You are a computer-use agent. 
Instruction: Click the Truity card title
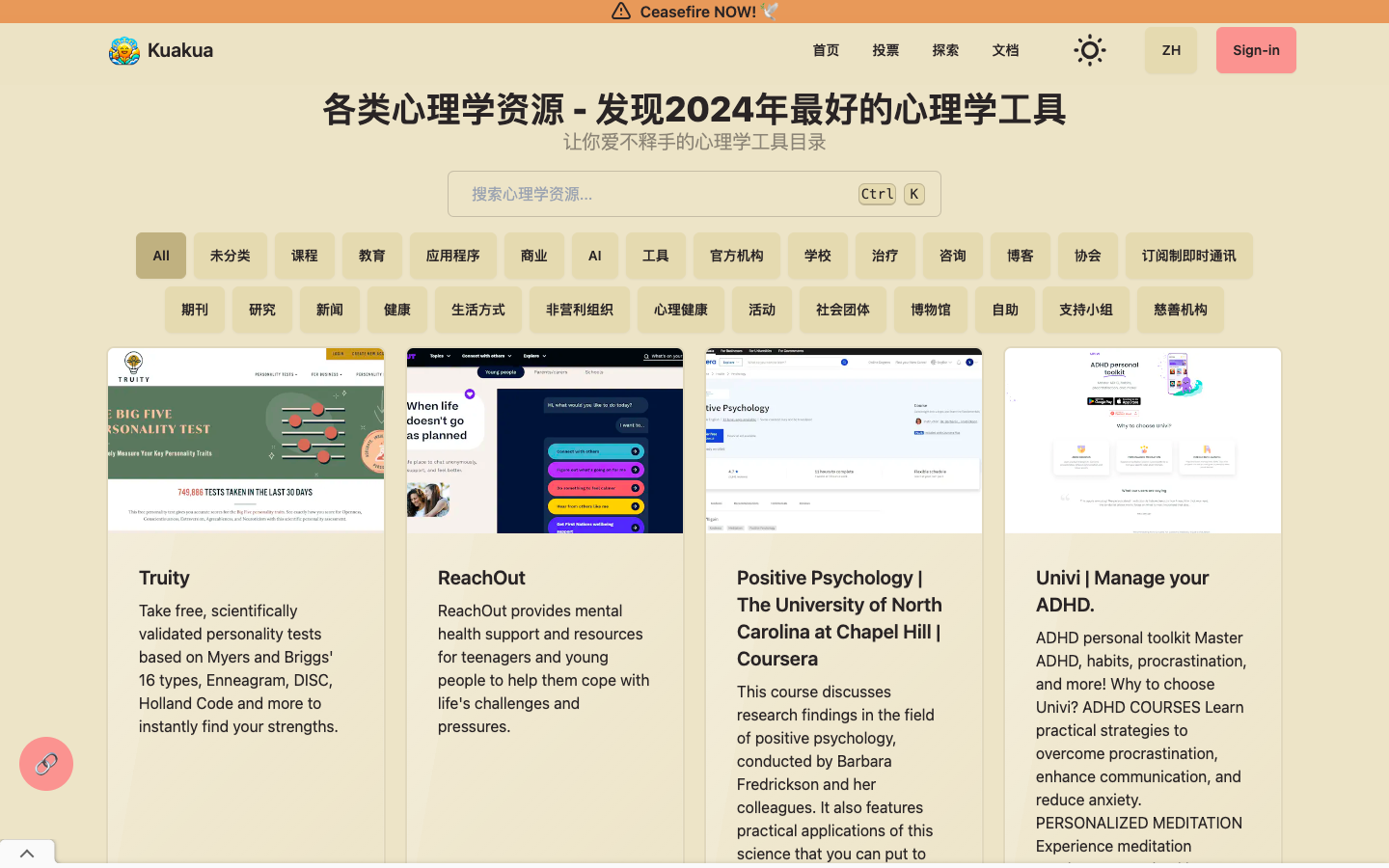(x=164, y=578)
